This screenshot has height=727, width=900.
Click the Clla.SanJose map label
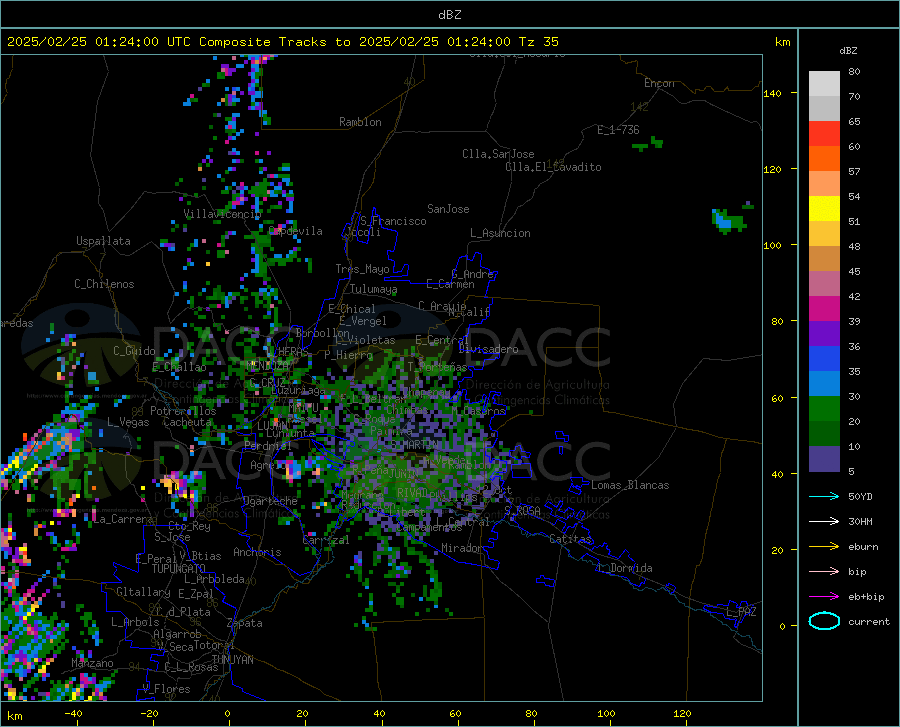coord(498,154)
